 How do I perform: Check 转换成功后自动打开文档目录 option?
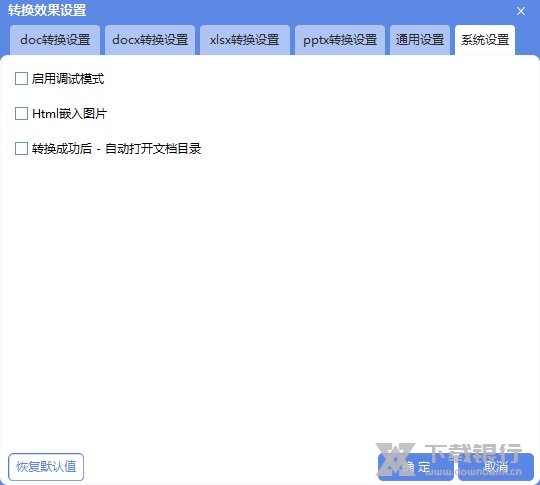21,148
